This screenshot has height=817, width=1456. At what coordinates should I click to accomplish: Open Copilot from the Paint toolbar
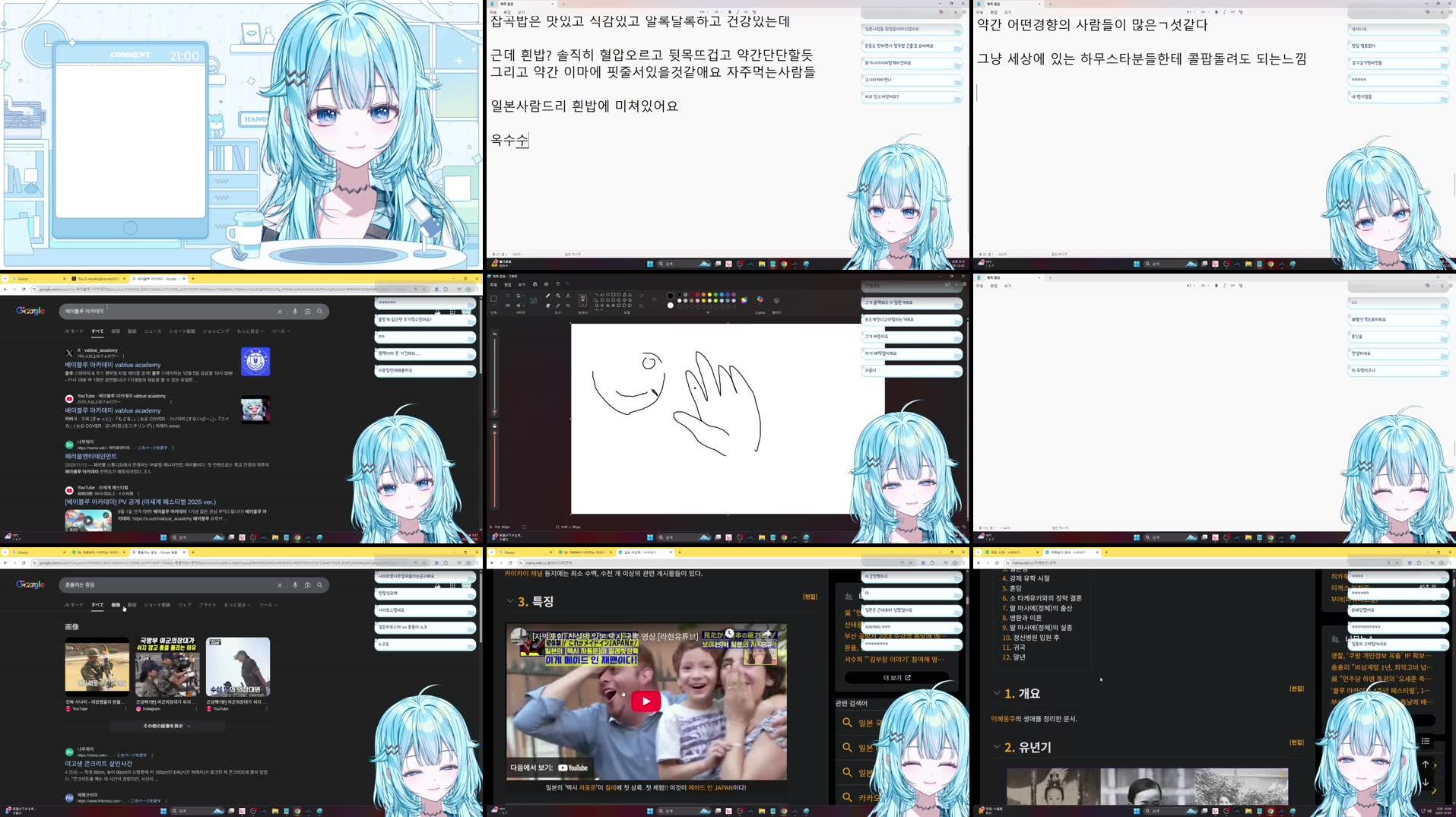(x=760, y=300)
